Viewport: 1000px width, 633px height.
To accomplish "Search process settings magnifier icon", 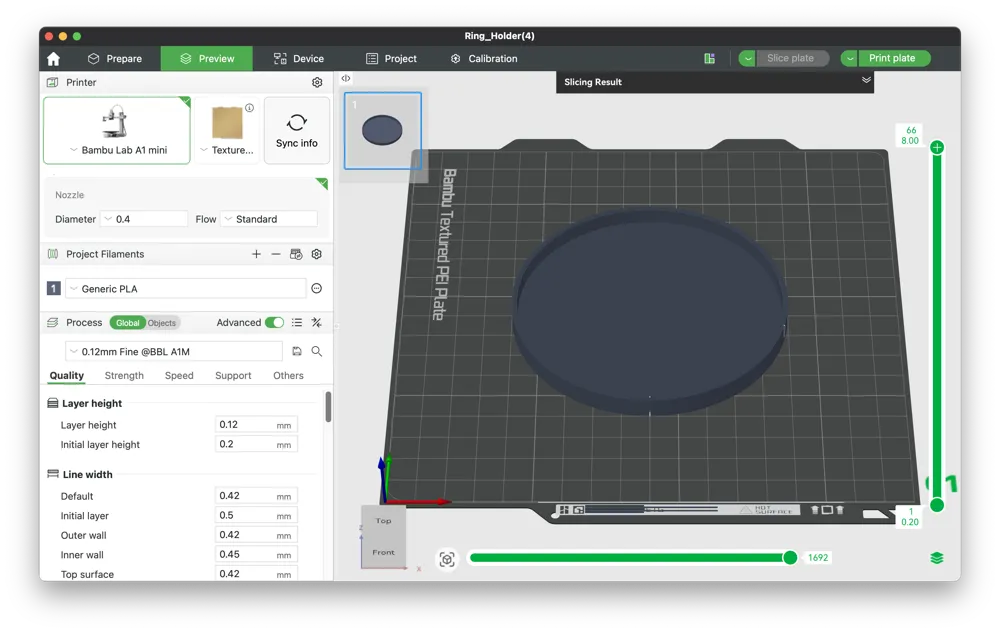I will 316,351.
